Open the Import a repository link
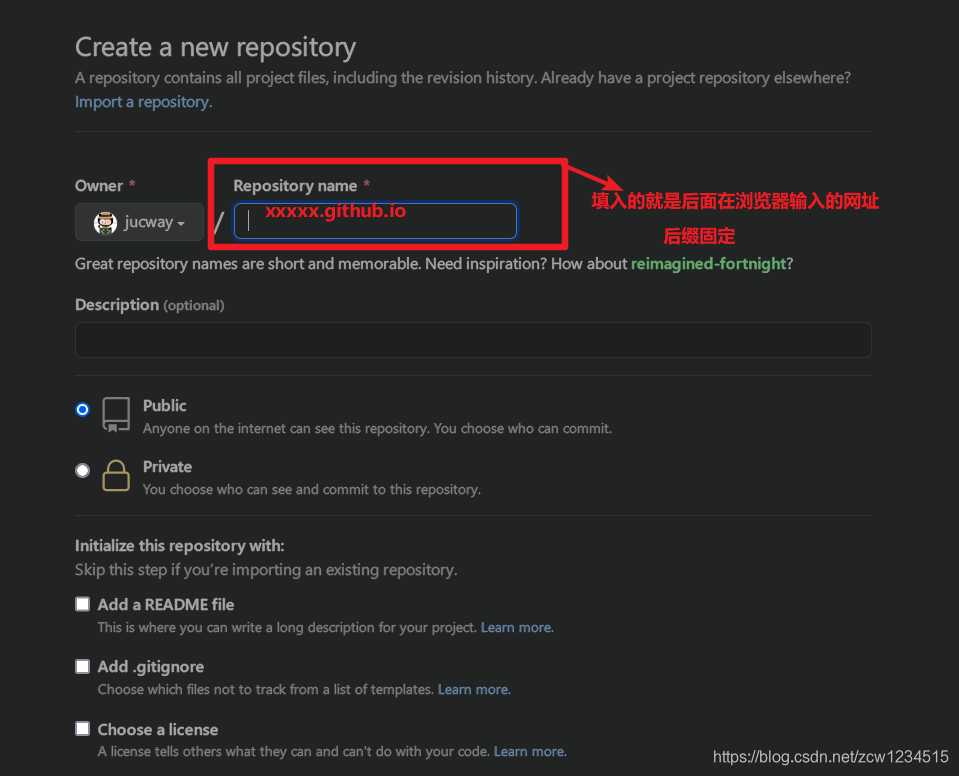Image resolution: width=959 pixels, height=776 pixels. 143,102
